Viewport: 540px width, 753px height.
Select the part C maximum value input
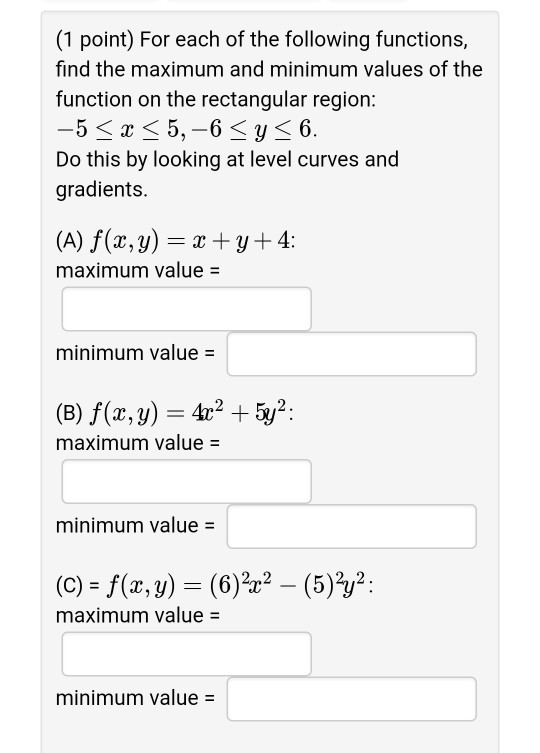point(186,654)
